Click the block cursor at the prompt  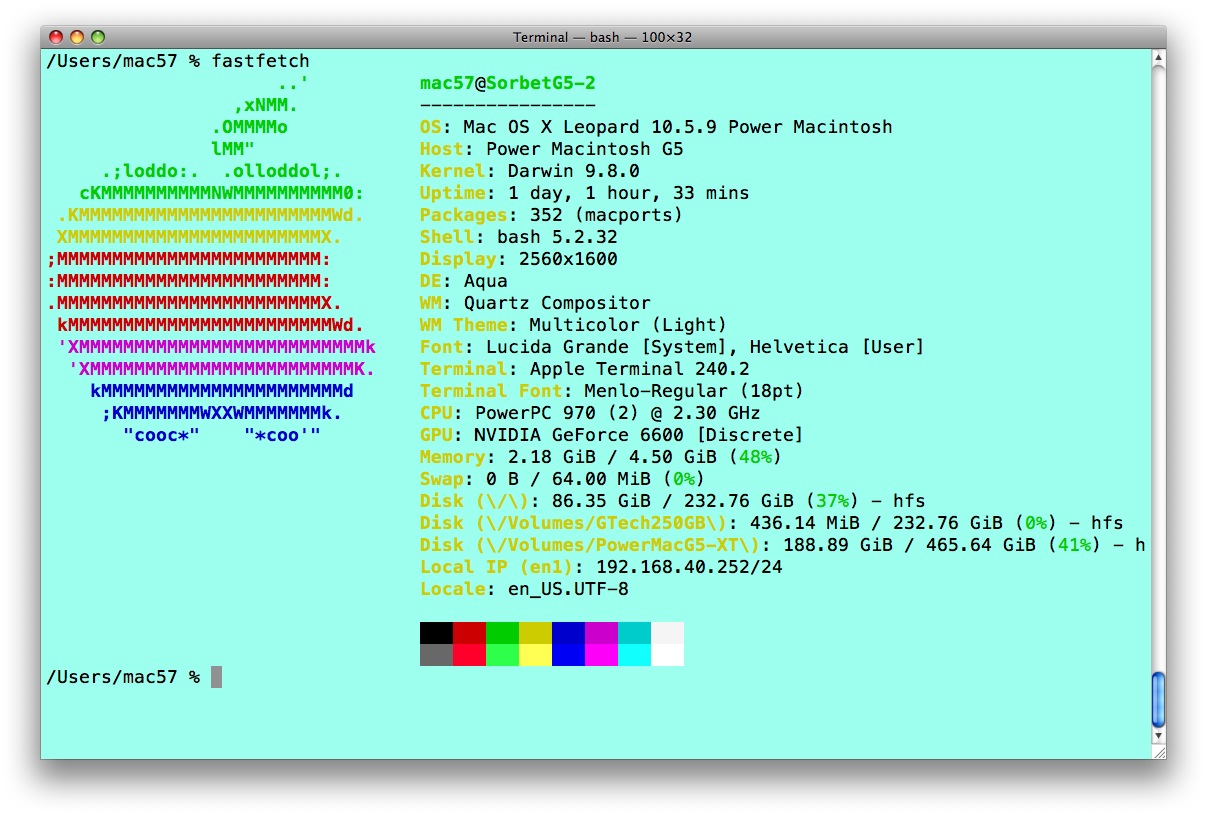[215, 677]
